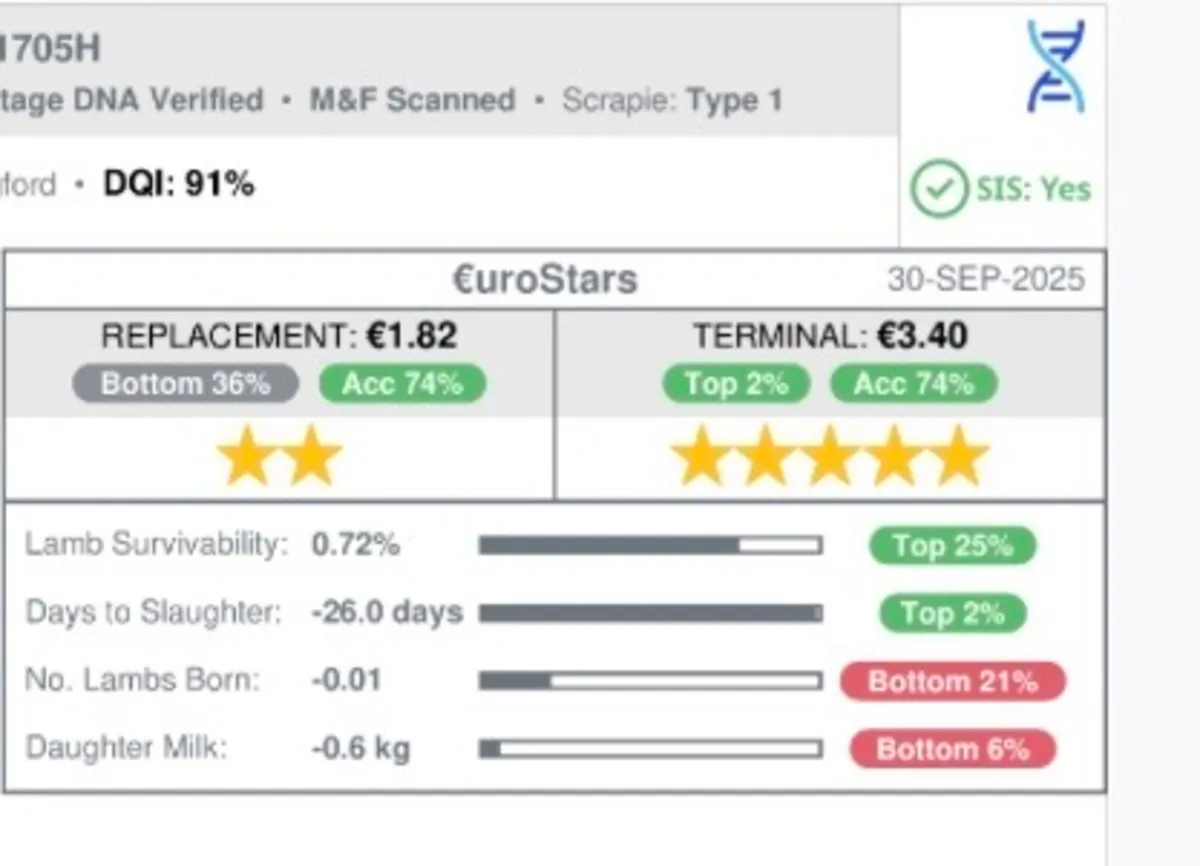Click the Top 2% Days to Slaughter badge

click(x=952, y=613)
